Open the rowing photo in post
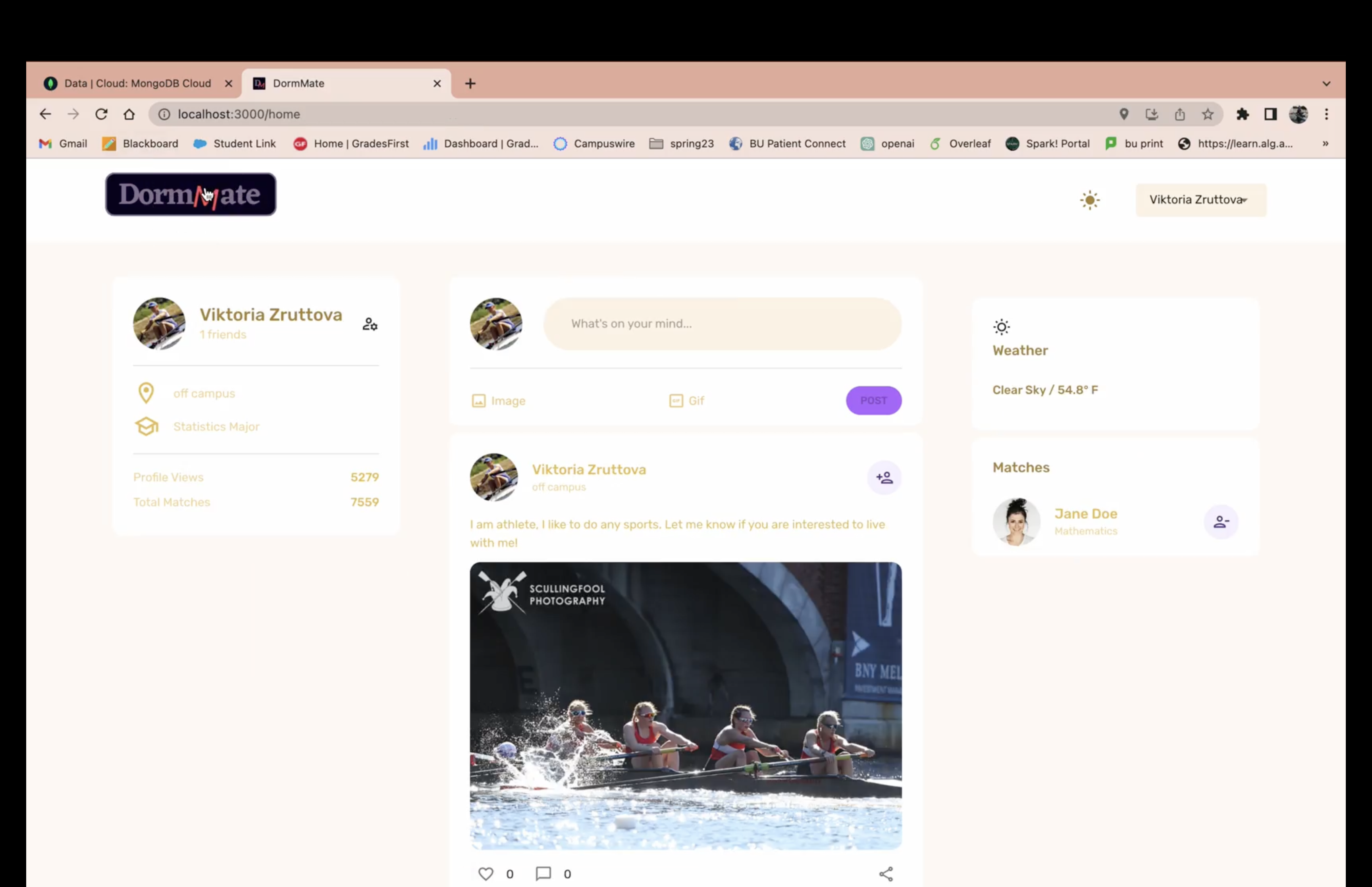Image resolution: width=1372 pixels, height=887 pixels. pos(685,706)
